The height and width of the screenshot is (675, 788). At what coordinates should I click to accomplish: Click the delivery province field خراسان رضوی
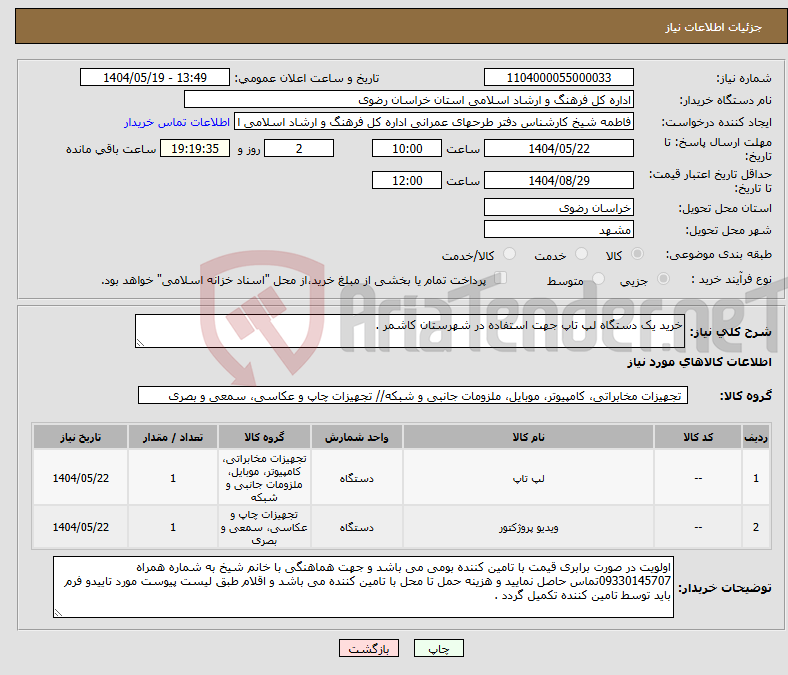(559, 207)
